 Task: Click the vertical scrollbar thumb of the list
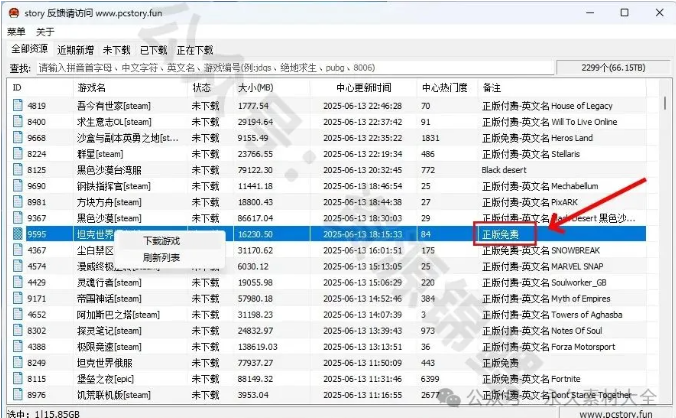tap(665, 103)
